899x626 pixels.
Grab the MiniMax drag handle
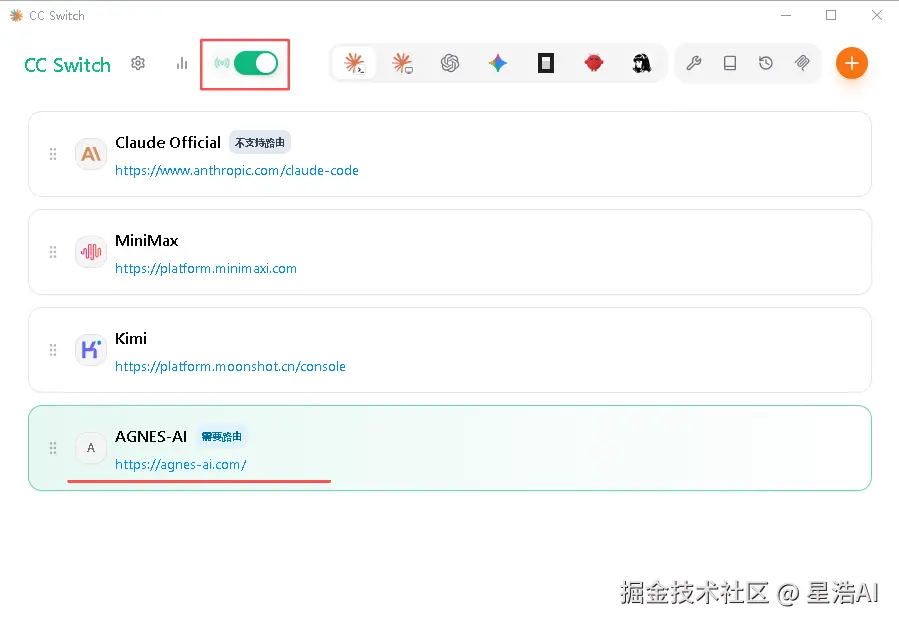[x=53, y=252]
